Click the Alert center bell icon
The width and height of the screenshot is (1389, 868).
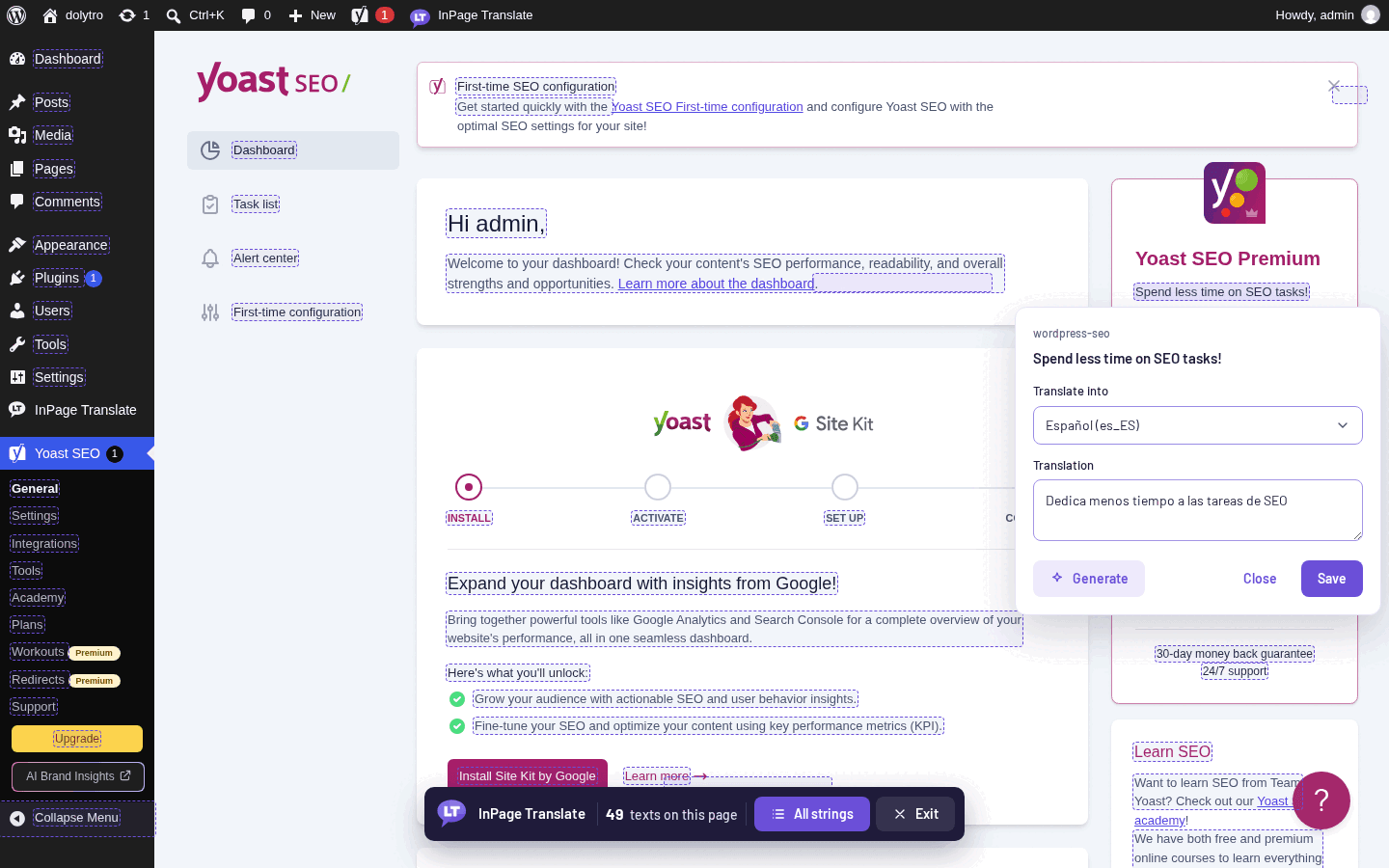click(x=210, y=258)
